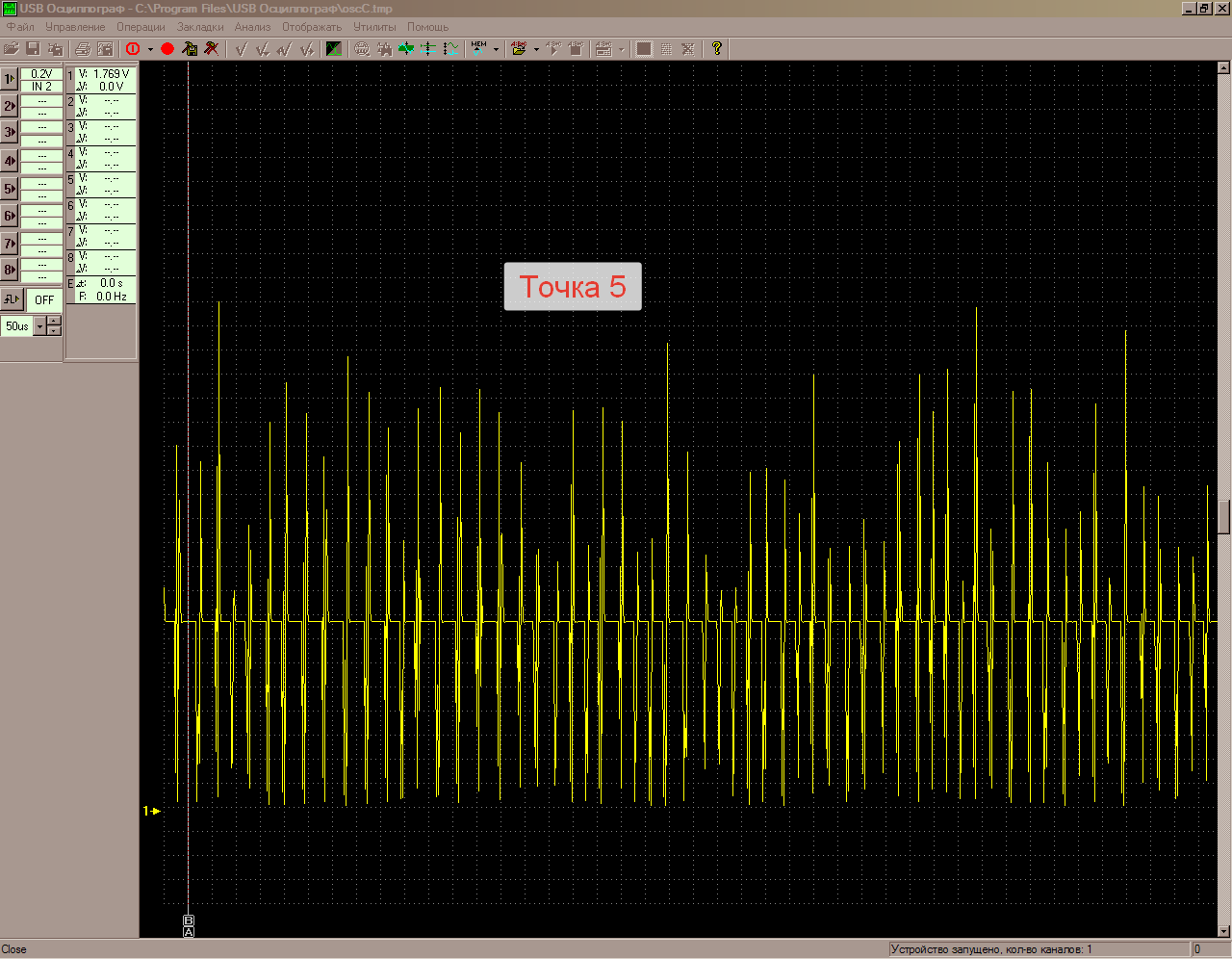
Task: Open the Отображать menu
Action: pos(312,27)
